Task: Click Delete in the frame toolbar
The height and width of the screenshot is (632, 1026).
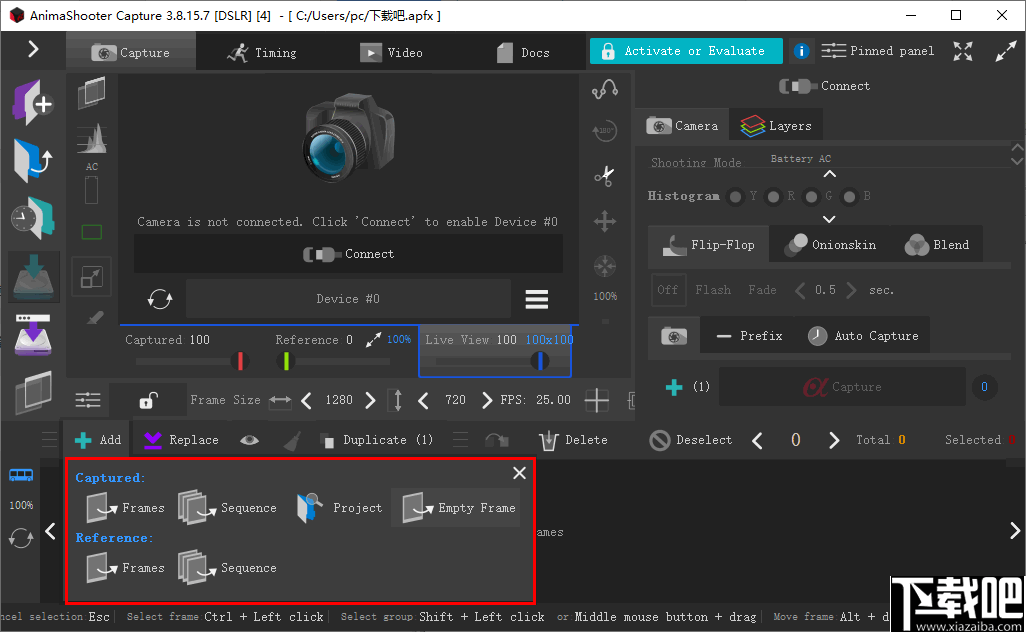Action: 573,440
